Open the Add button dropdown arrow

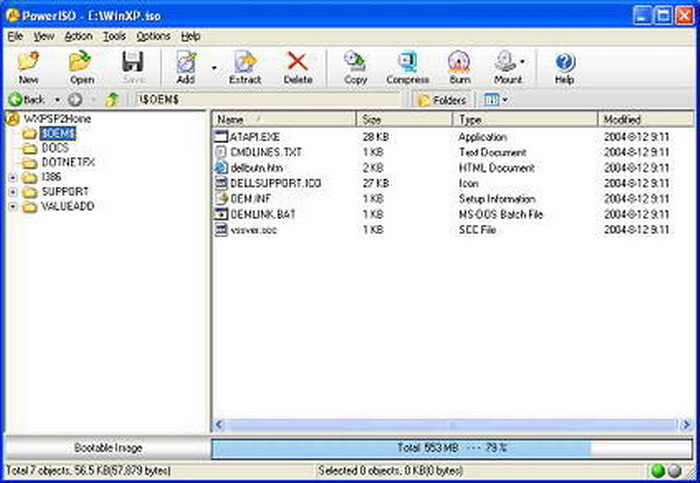pos(214,68)
